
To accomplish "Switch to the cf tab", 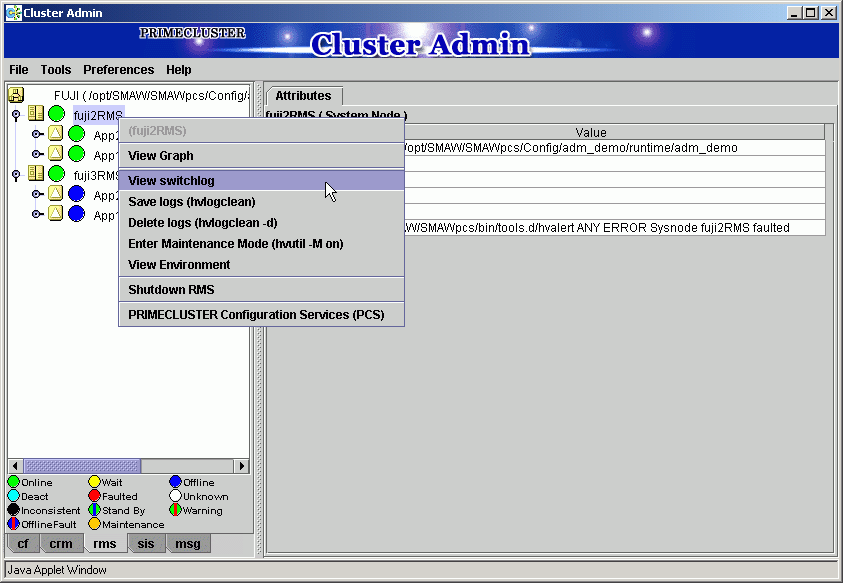I will [23, 544].
